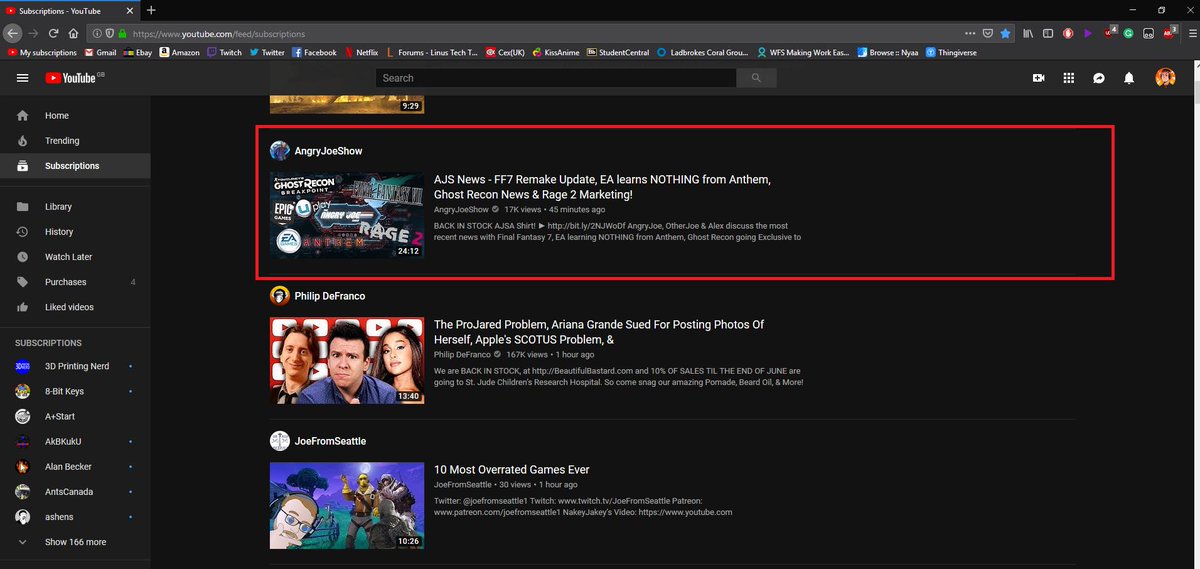Open the ashens subscription
Viewport: 1200px width, 569px height.
point(75,517)
